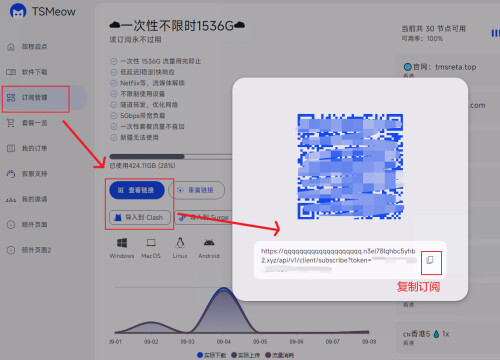500x360 pixels.
Task: Click the 重置链接 reset link button
Action: (x=197, y=190)
